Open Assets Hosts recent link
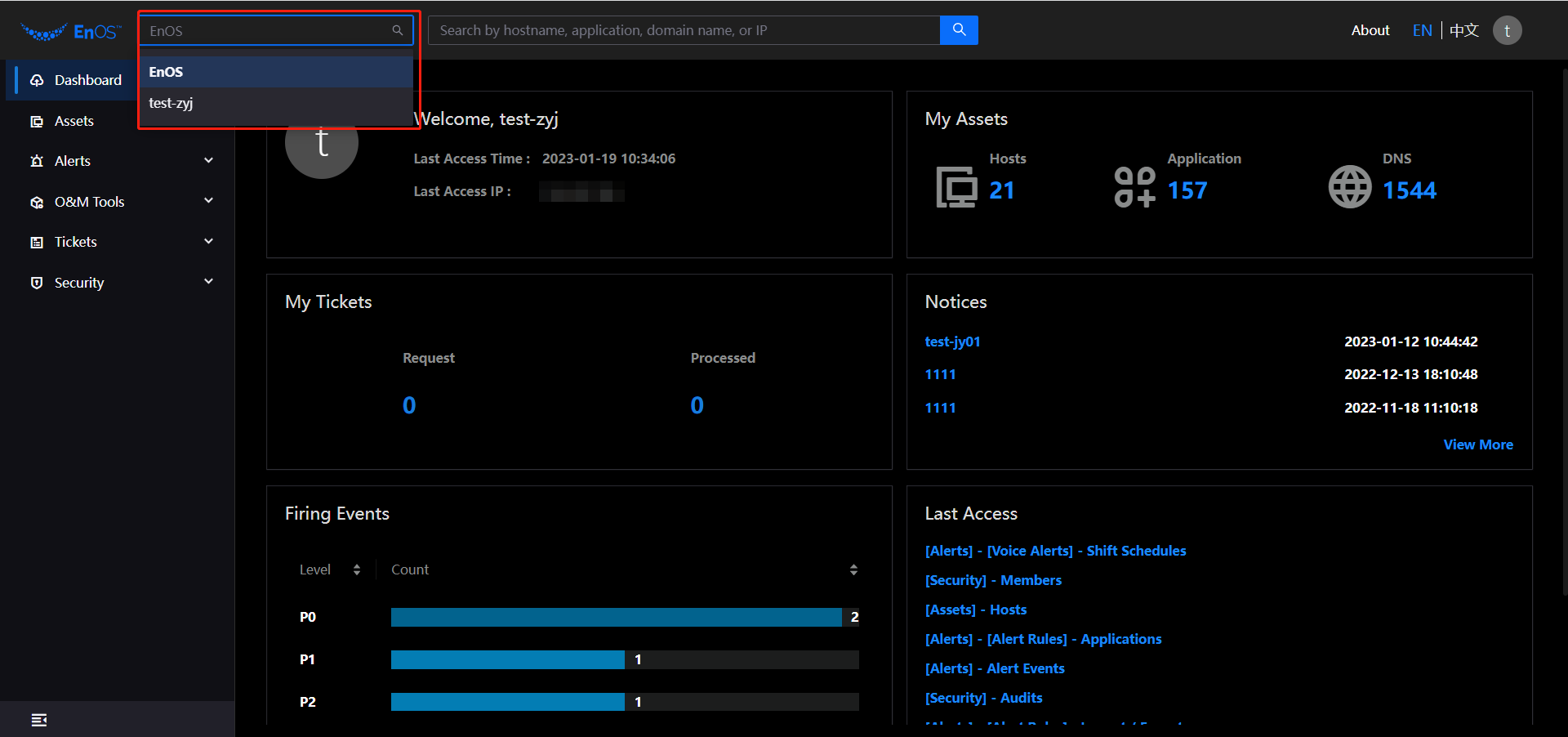This screenshot has height=737, width=1568. point(976,610)
